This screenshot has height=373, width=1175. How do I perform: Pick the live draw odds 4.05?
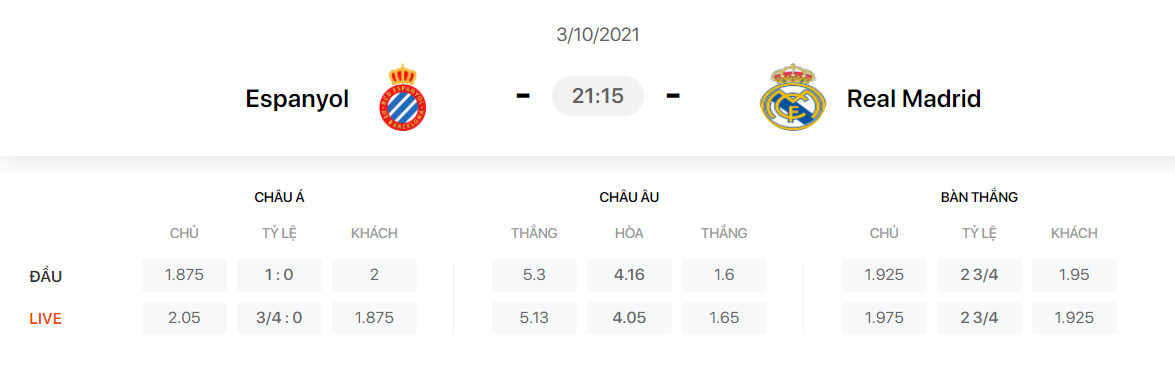coord(629,318)
